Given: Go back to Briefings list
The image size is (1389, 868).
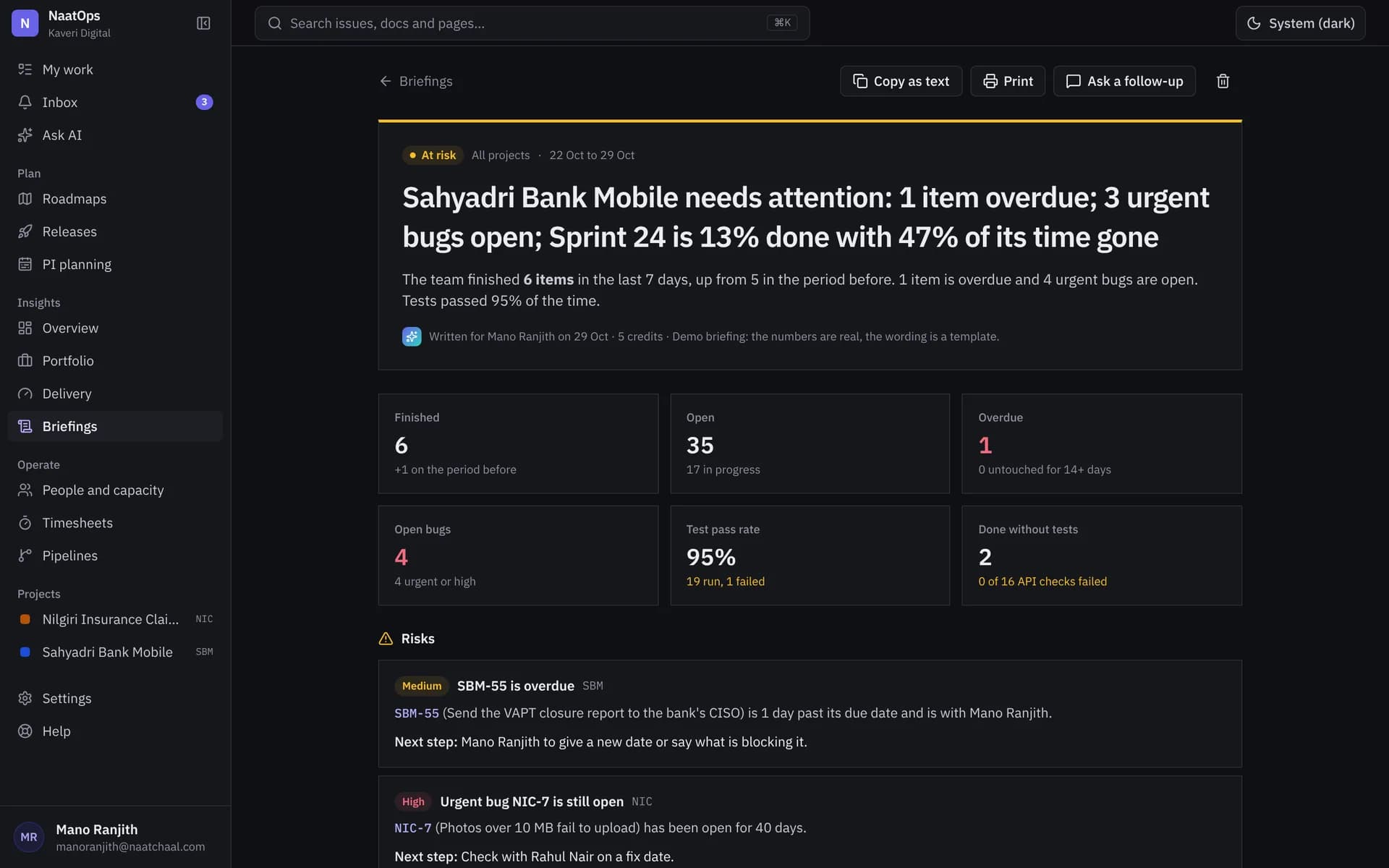Looking at the screenshot, I should click(416, 81).
